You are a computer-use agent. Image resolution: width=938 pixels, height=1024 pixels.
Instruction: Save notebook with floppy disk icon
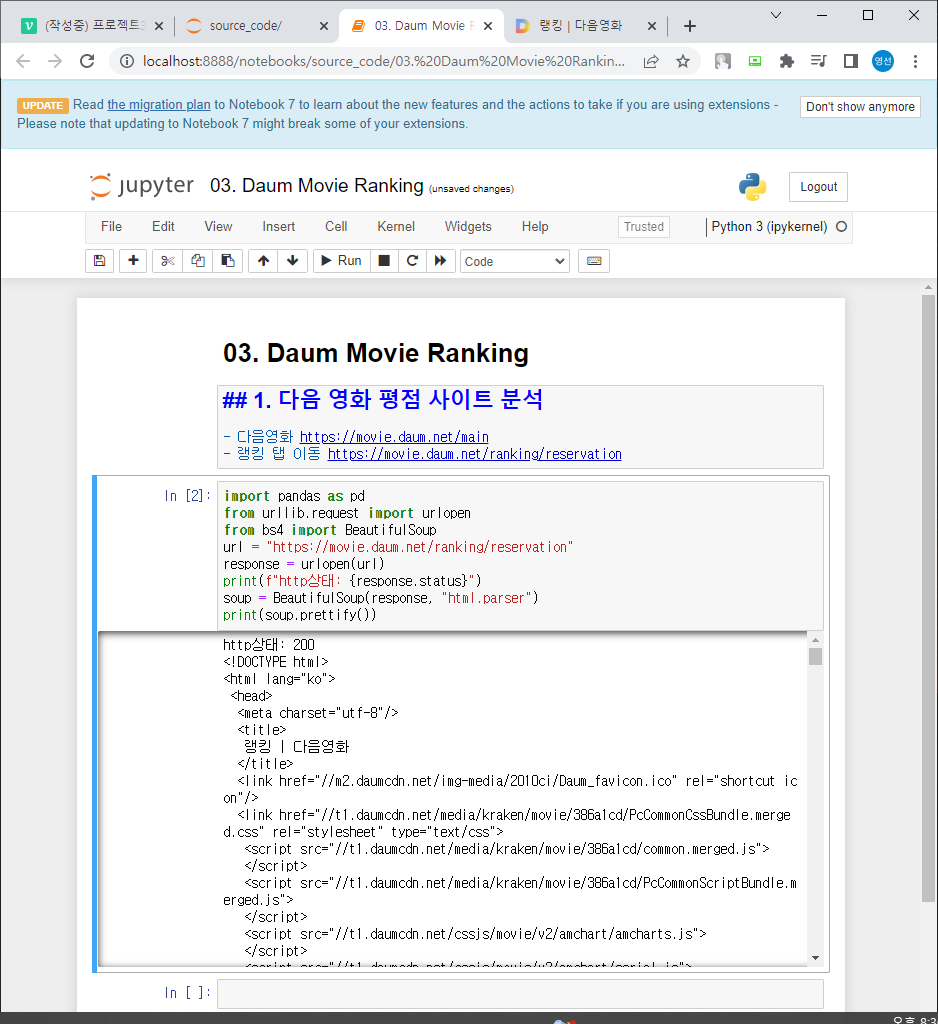pos(99,261)
